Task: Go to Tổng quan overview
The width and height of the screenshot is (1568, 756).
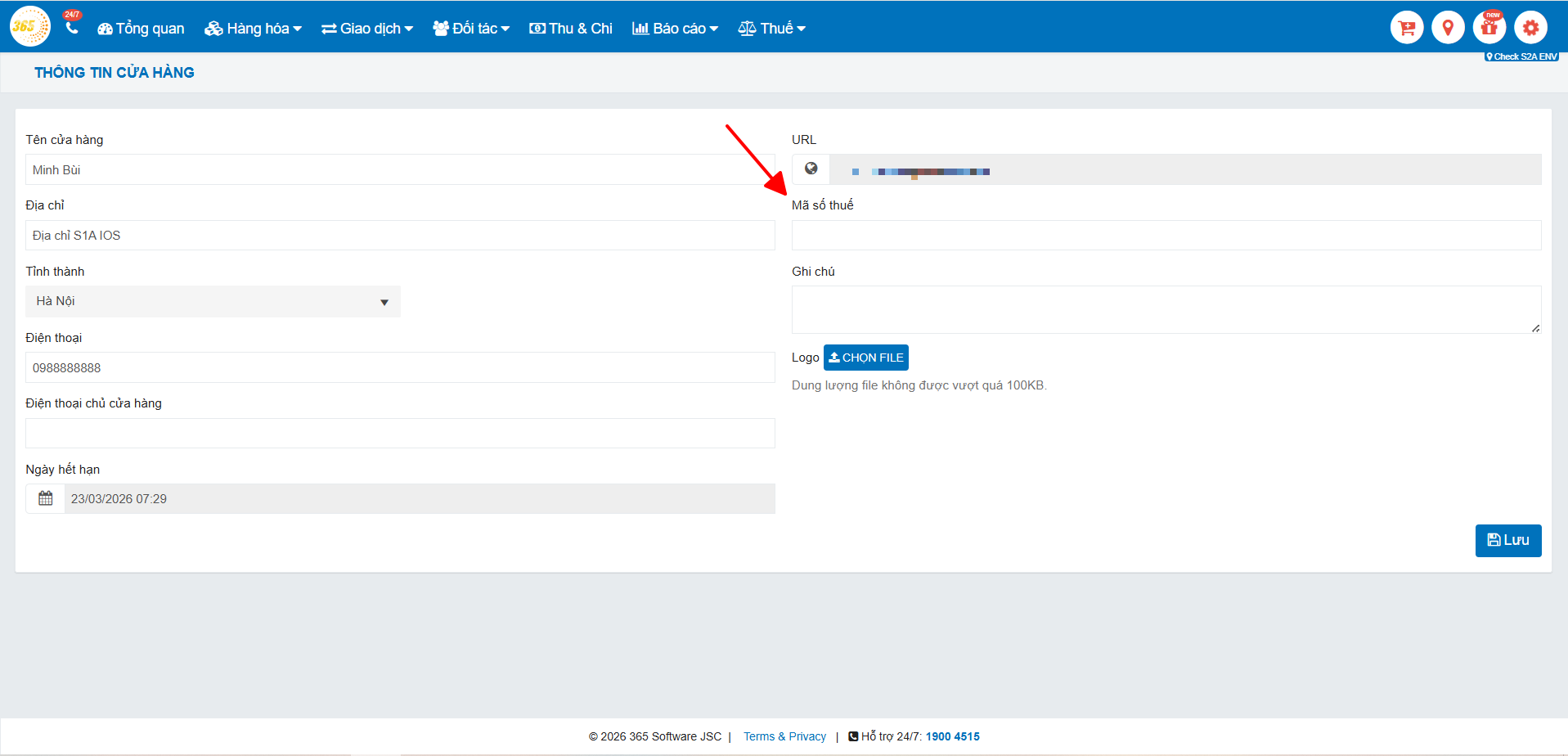Action: pyautogui.click(x=141, y=29)
